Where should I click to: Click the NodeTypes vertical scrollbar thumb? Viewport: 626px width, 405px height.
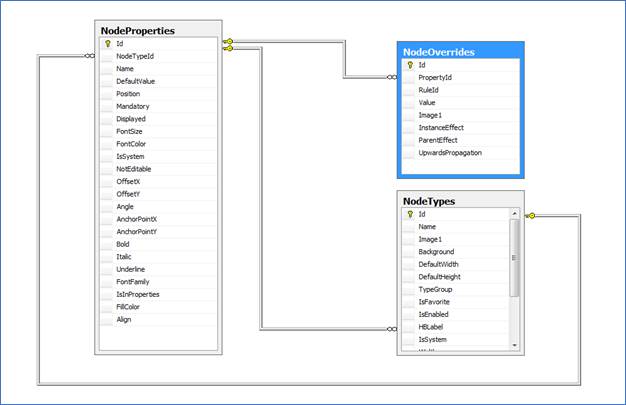[x=515, y=257]
